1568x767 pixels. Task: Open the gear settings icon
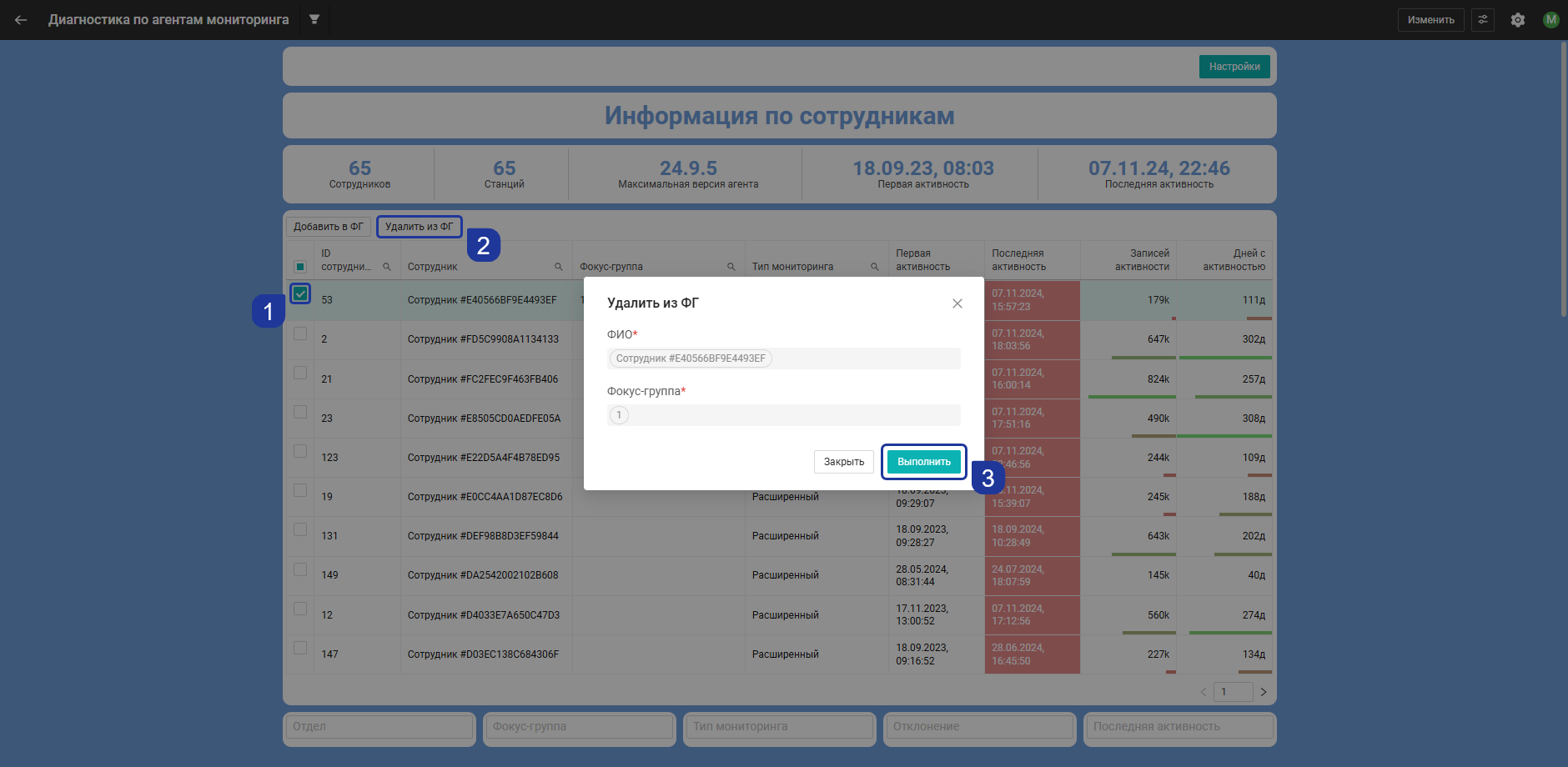pos(1518,20)
